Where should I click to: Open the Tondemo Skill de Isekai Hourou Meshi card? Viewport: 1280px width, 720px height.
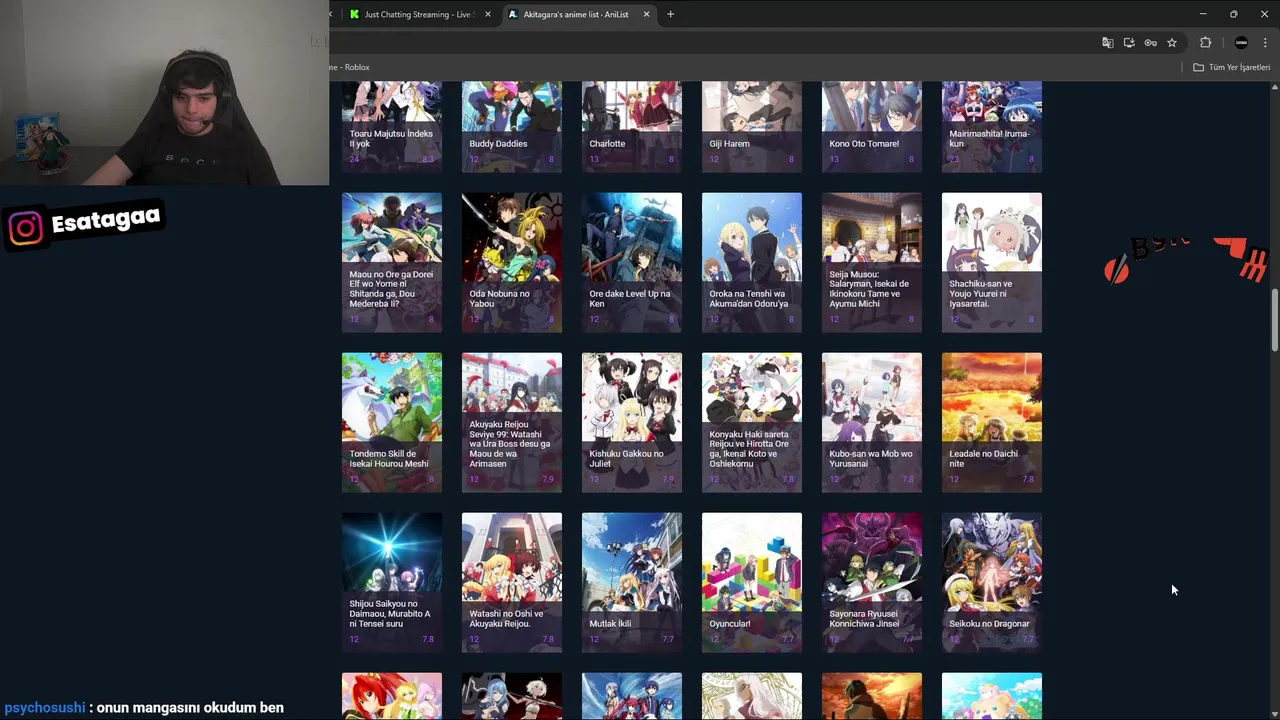point(392,422)
